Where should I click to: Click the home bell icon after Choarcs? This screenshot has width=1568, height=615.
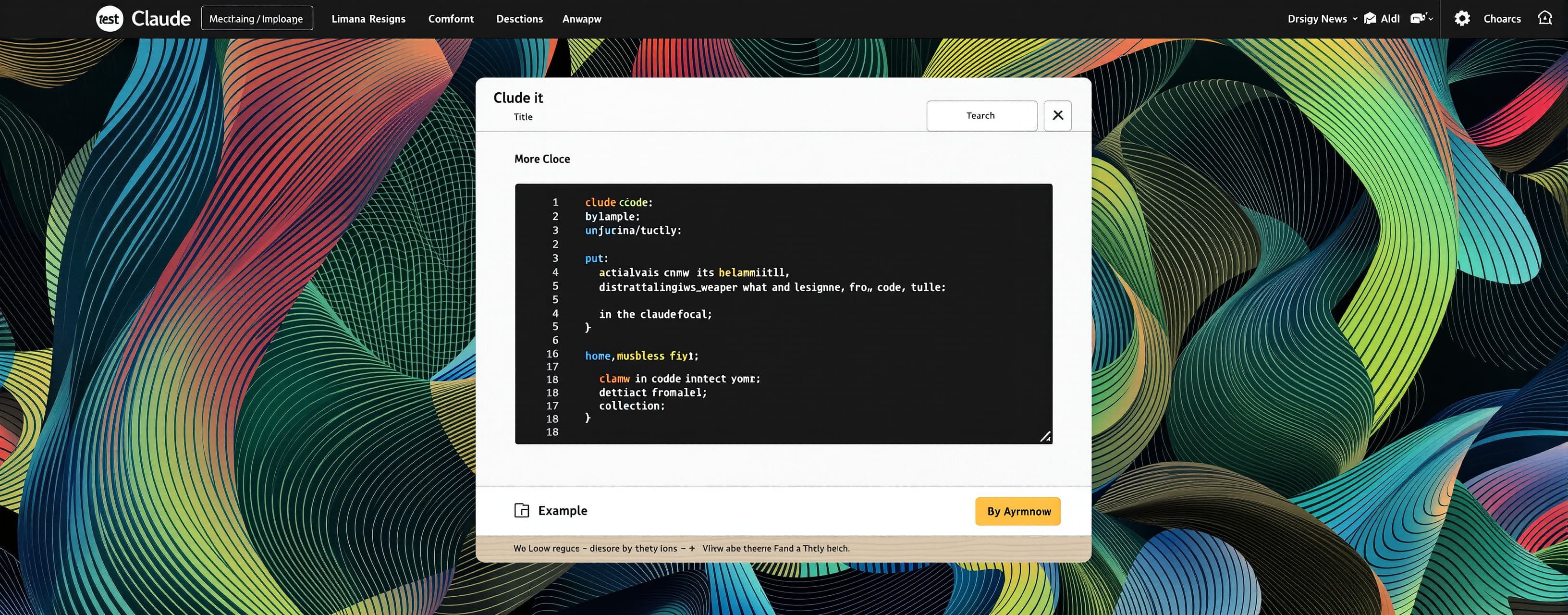point(1545,18)
